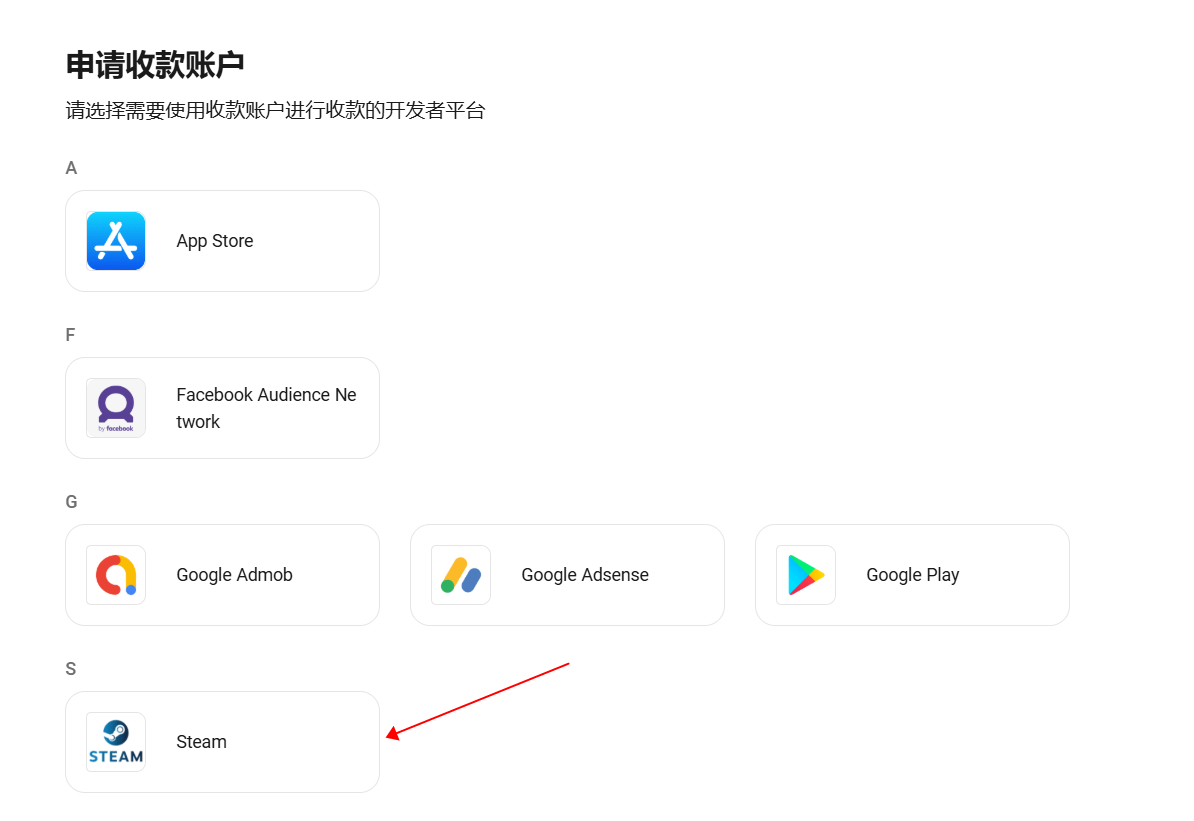Pick the Google Adsense text label
Image resolution: width=1194 pixels, height=821 pixels.
coord(585,575)
